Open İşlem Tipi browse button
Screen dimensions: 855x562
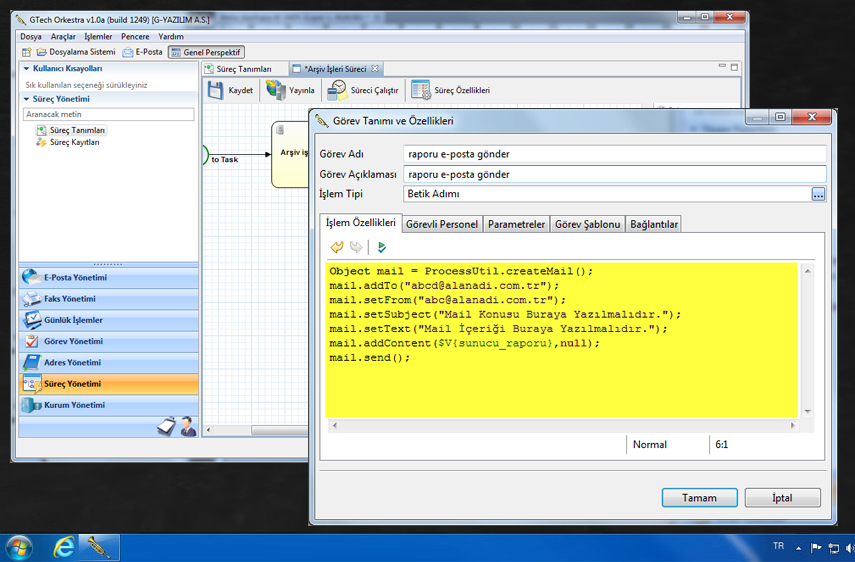818,194
